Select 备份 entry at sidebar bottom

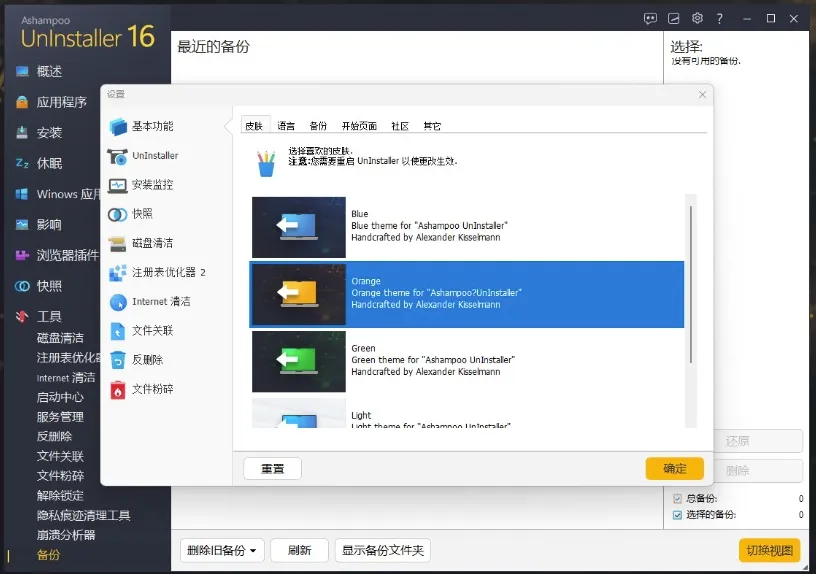coord(48,555)
